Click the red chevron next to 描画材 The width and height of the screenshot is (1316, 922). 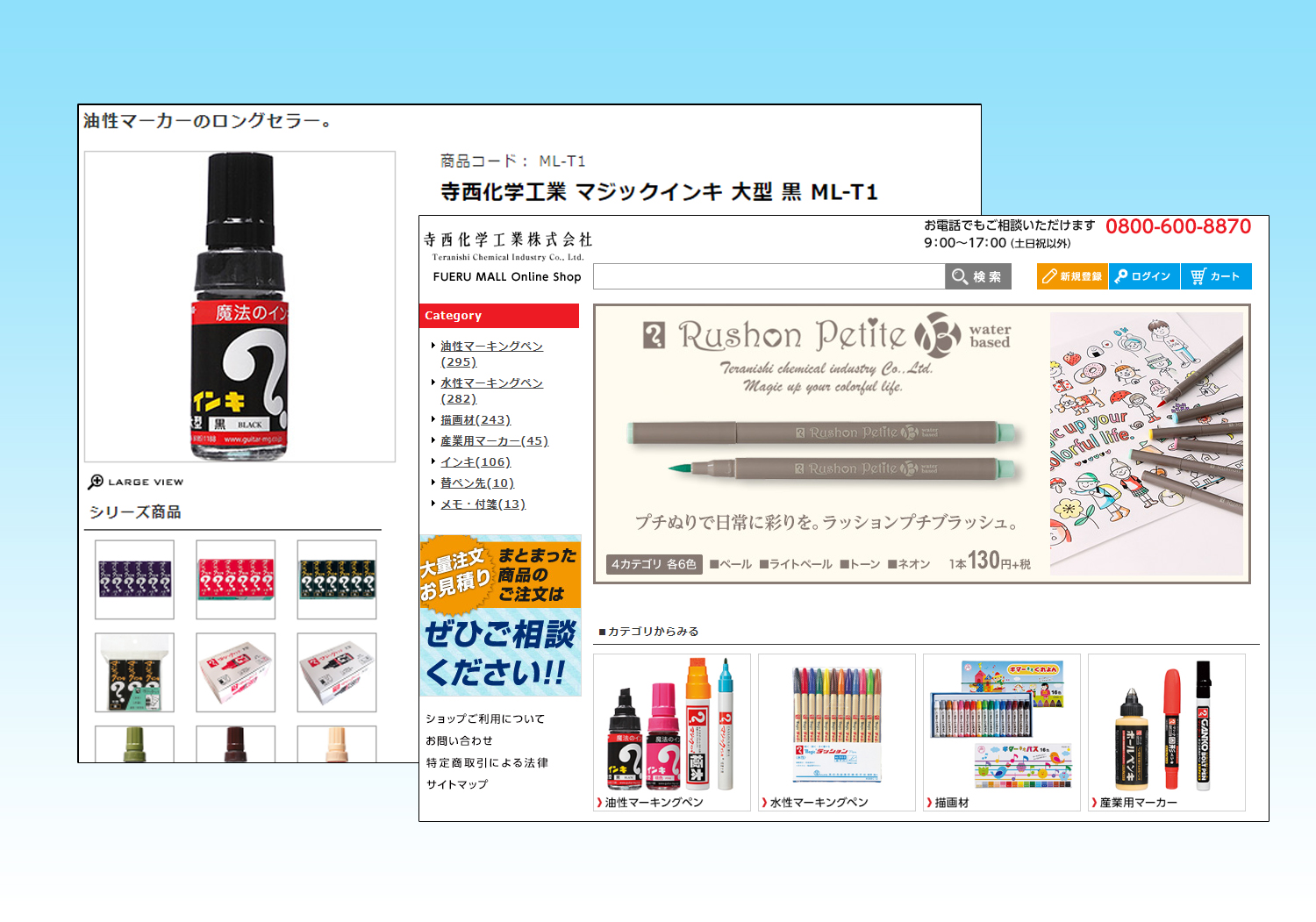(x=929, y=803)
